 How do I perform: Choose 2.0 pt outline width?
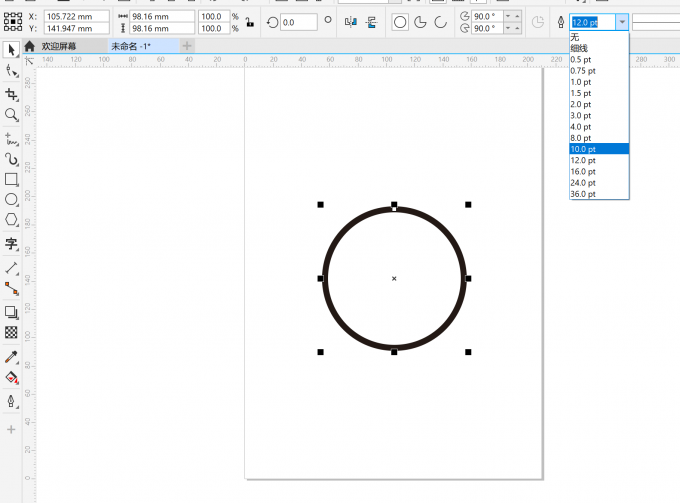[599, 105]
